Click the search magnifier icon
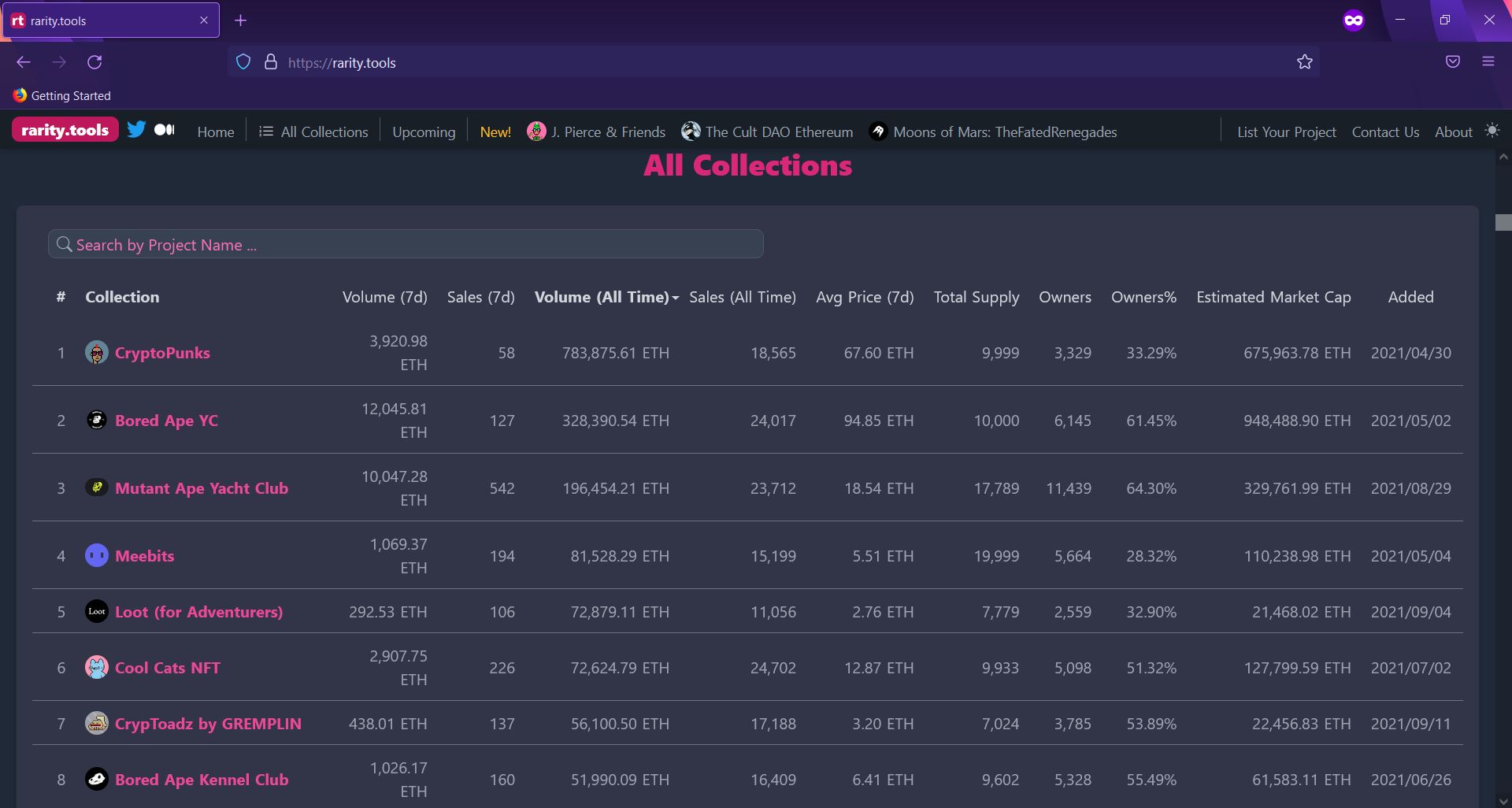This screenshot has height=808, width=1512. 65,244
